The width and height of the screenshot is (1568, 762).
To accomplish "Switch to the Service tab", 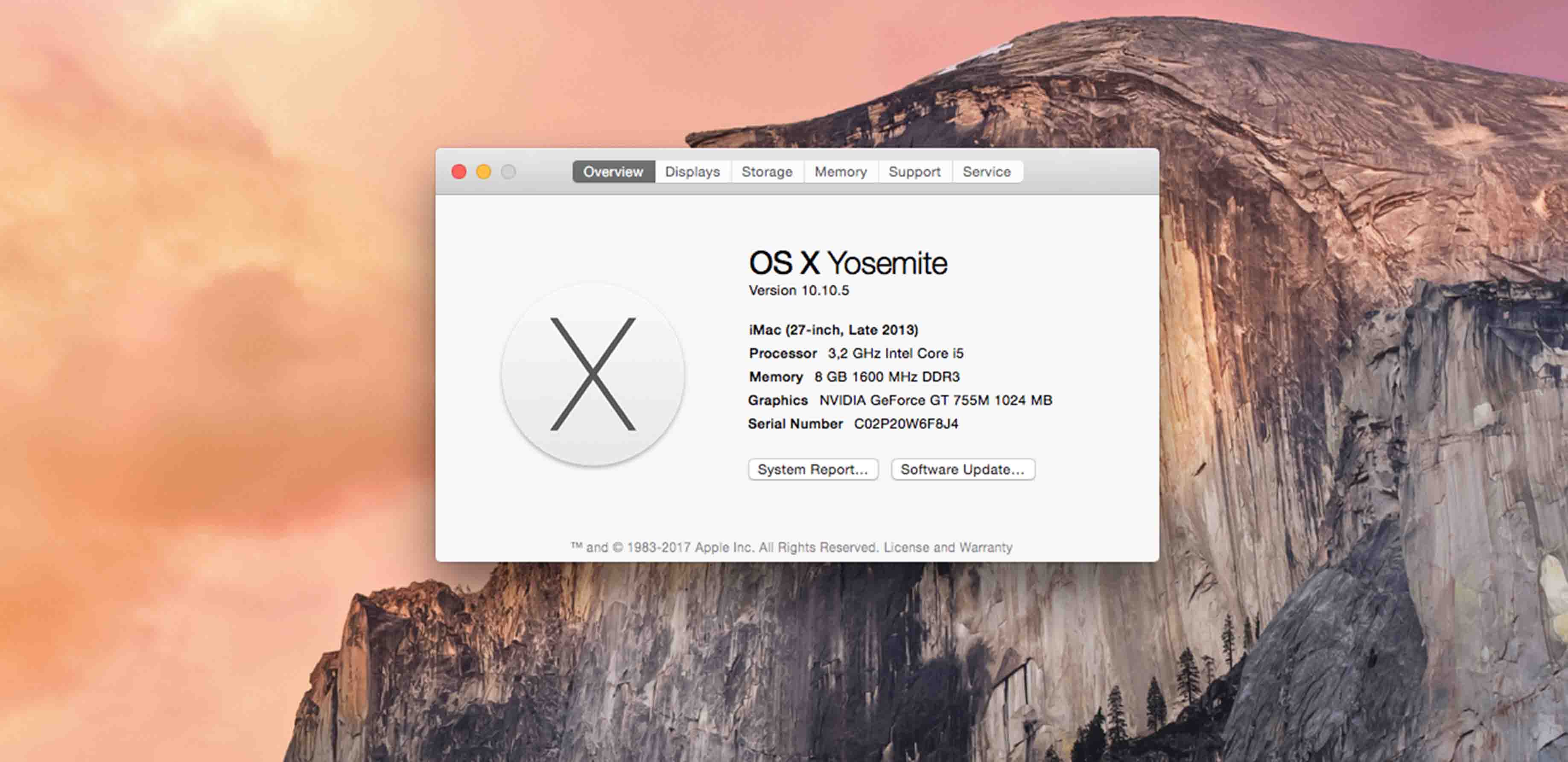I will click(986, 172).
